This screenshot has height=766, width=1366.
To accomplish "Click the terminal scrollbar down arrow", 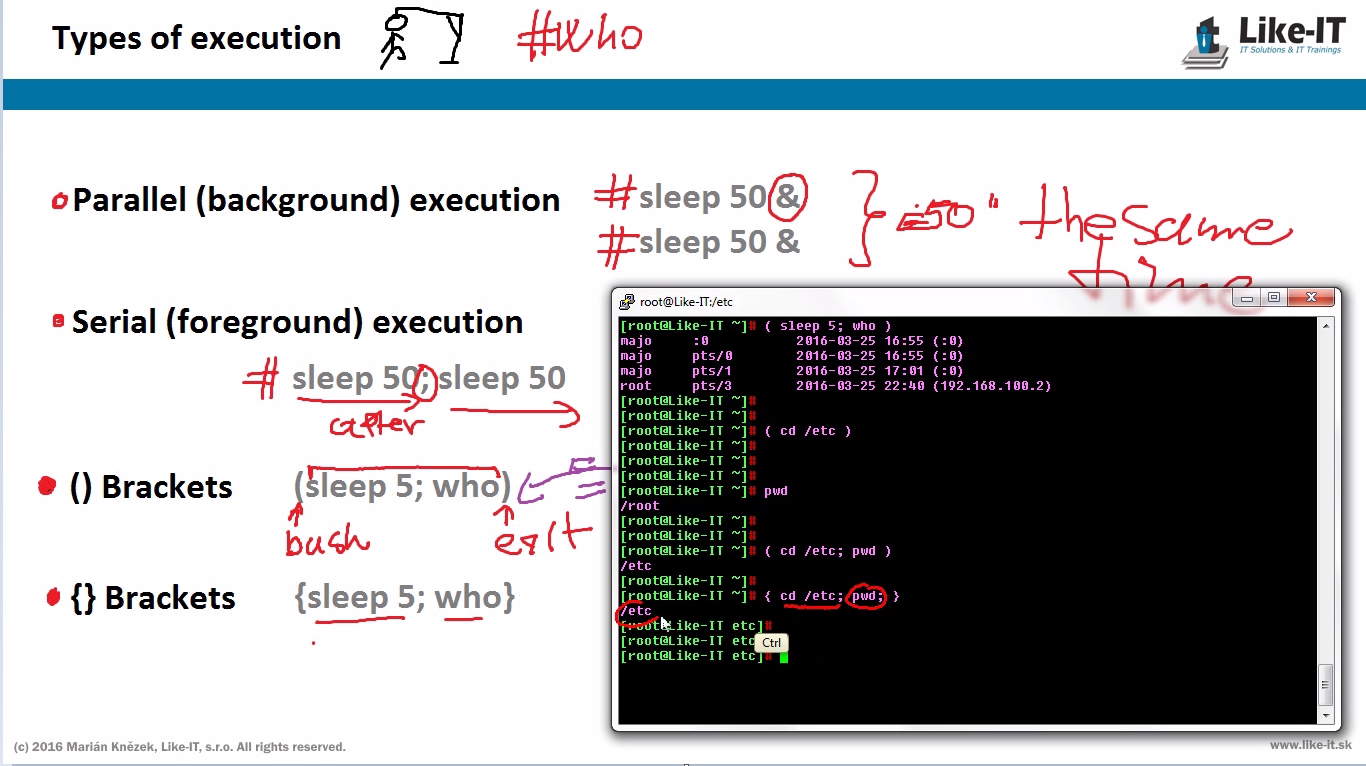I will (x=1326, y=715).
